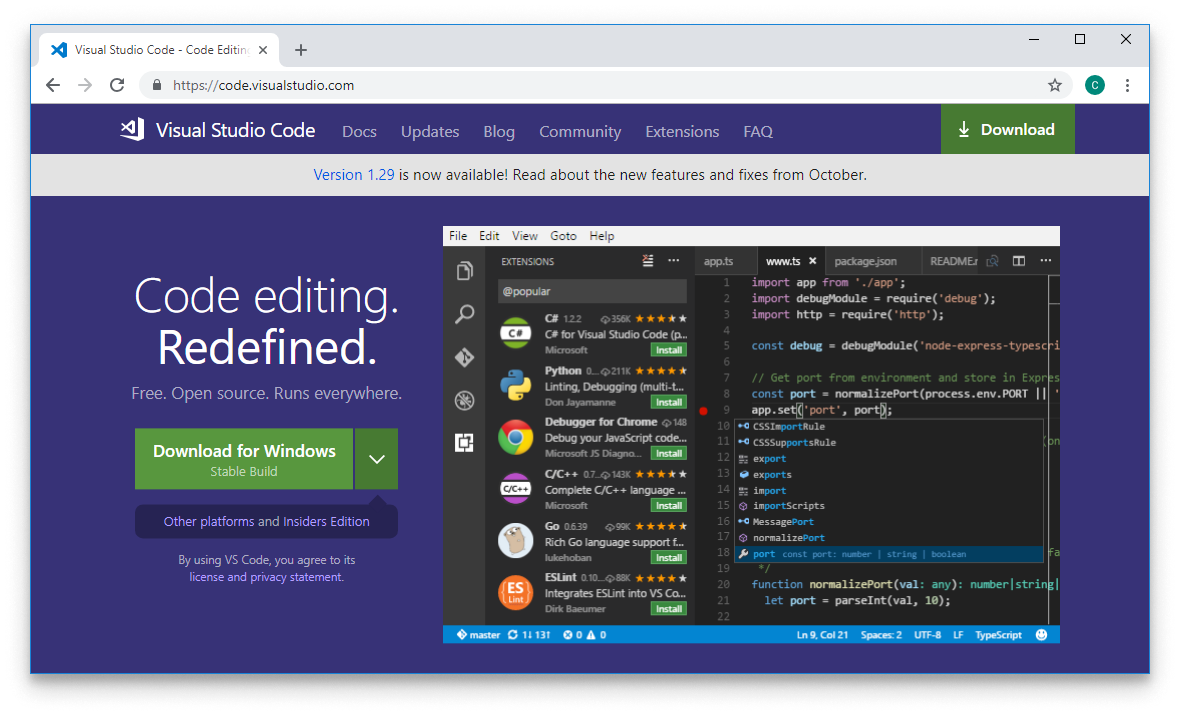Close the www.ts editor tab
This screenshot has width=1180, height=714.
click(x=812, y=260)
